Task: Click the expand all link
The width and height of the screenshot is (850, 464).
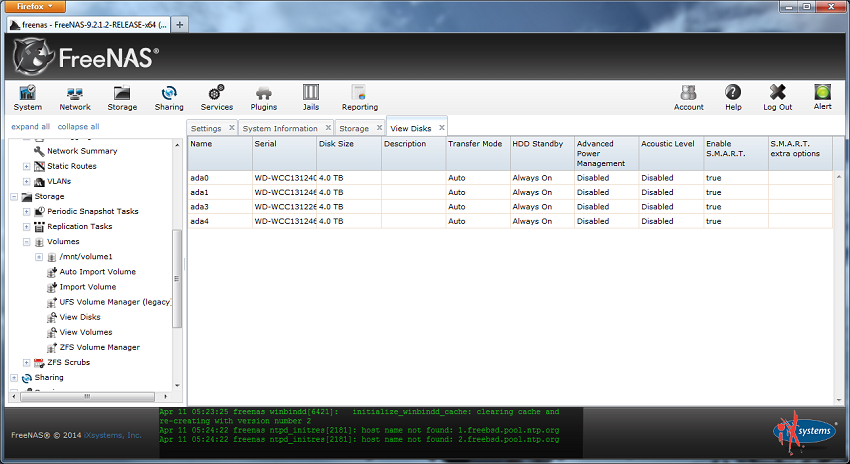Action: [x=30, y=126]
